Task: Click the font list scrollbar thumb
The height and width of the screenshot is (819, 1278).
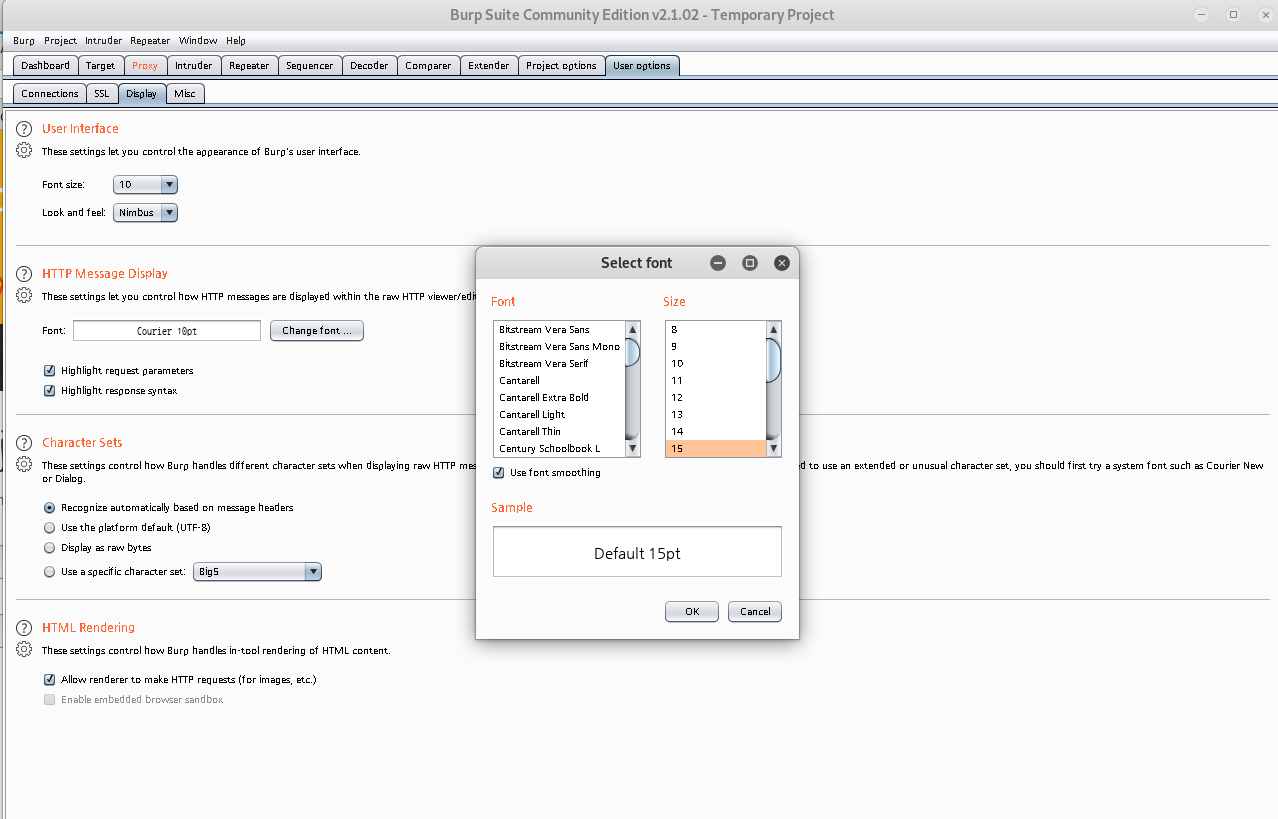Action: [633, 353]
